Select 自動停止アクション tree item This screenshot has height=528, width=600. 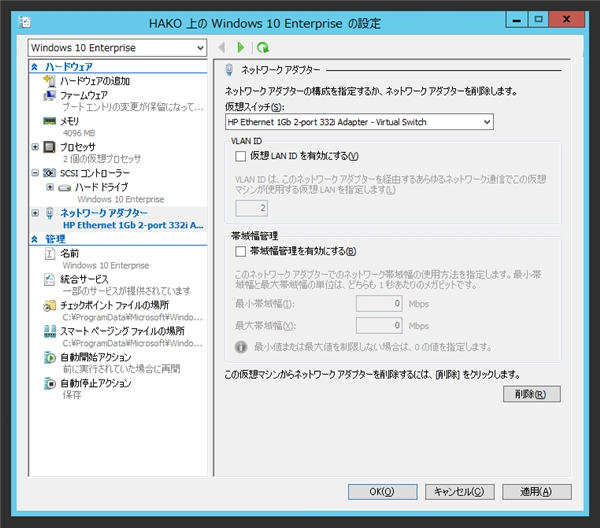pos(96,383)
